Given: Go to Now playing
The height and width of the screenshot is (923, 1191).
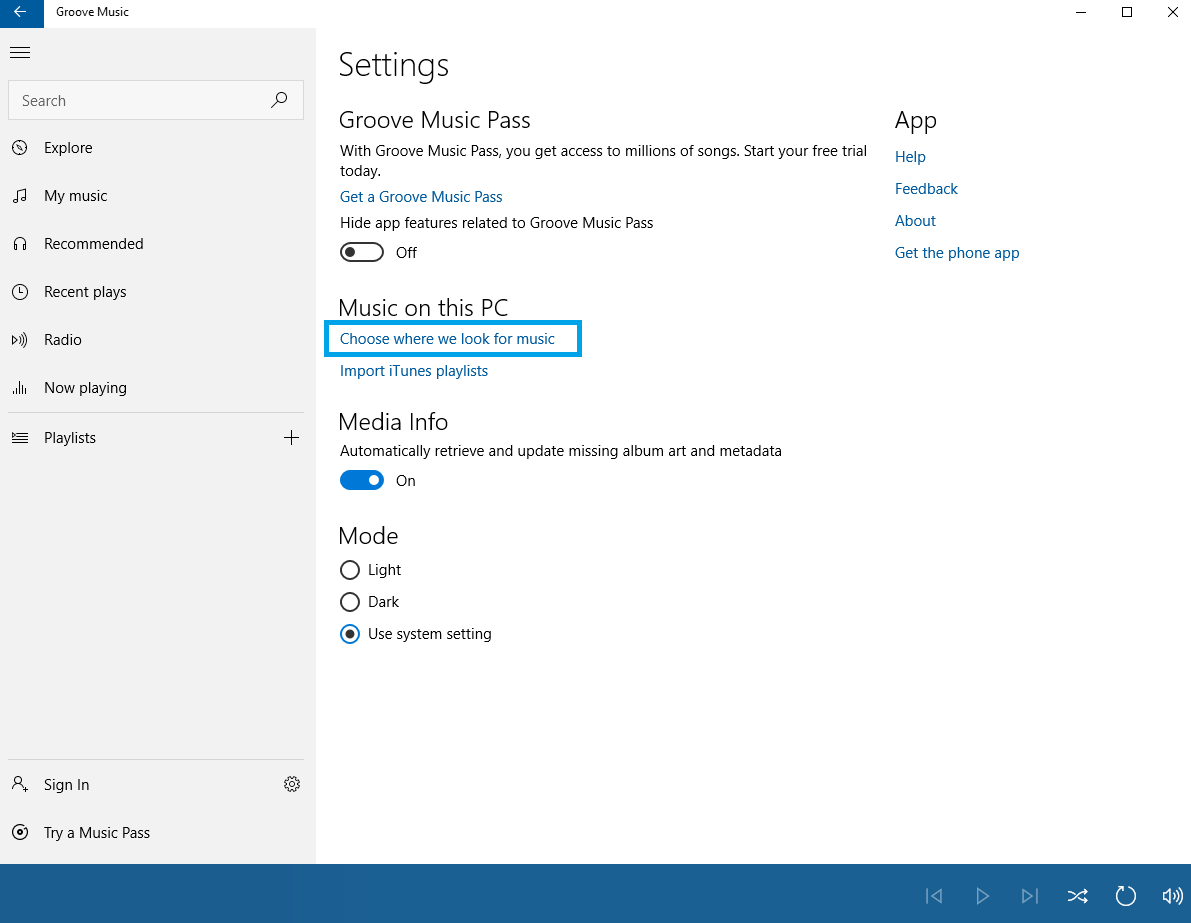Looking at the screenshot, I should [x=85, y=387].
